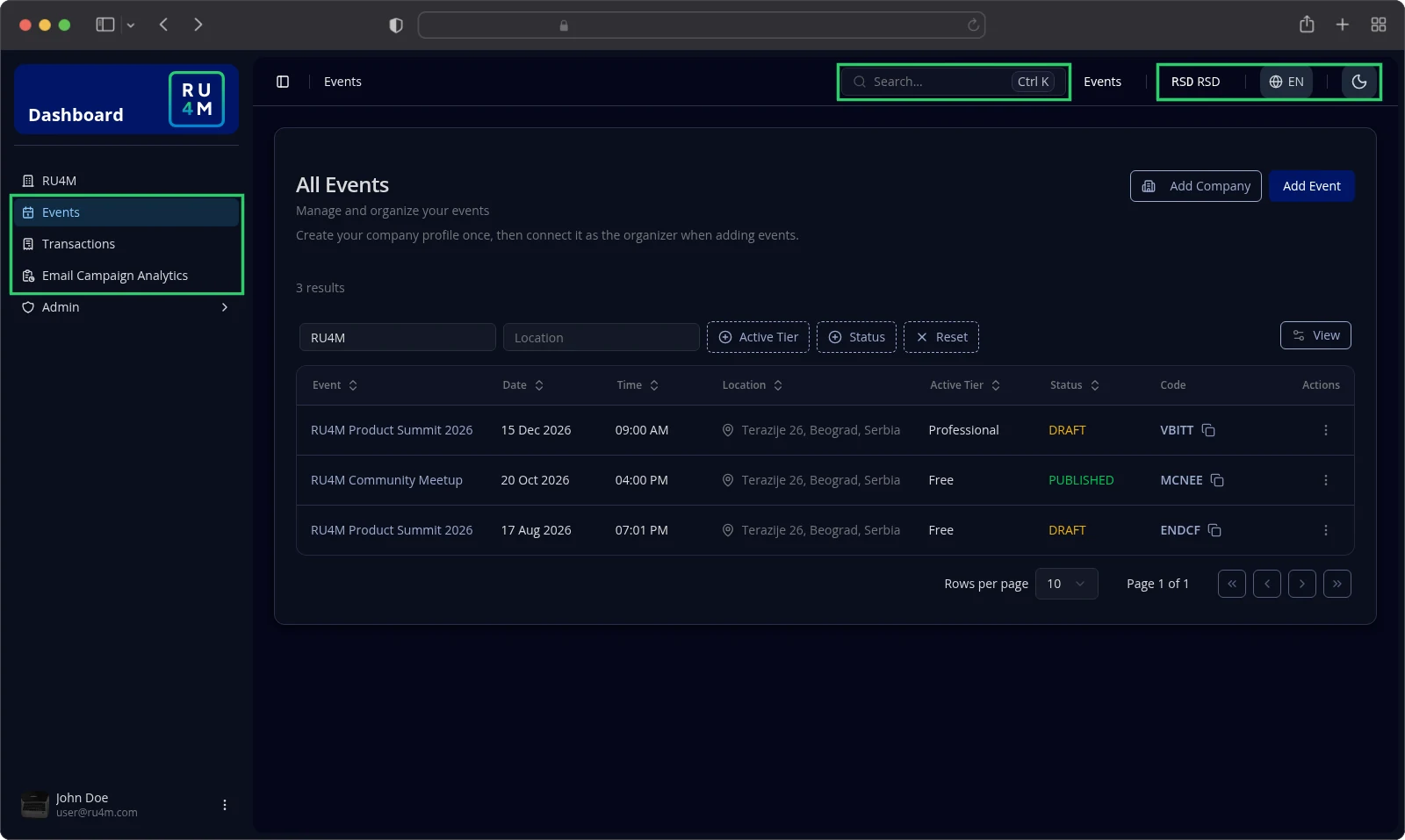Sort the table by Status column

1075,385
